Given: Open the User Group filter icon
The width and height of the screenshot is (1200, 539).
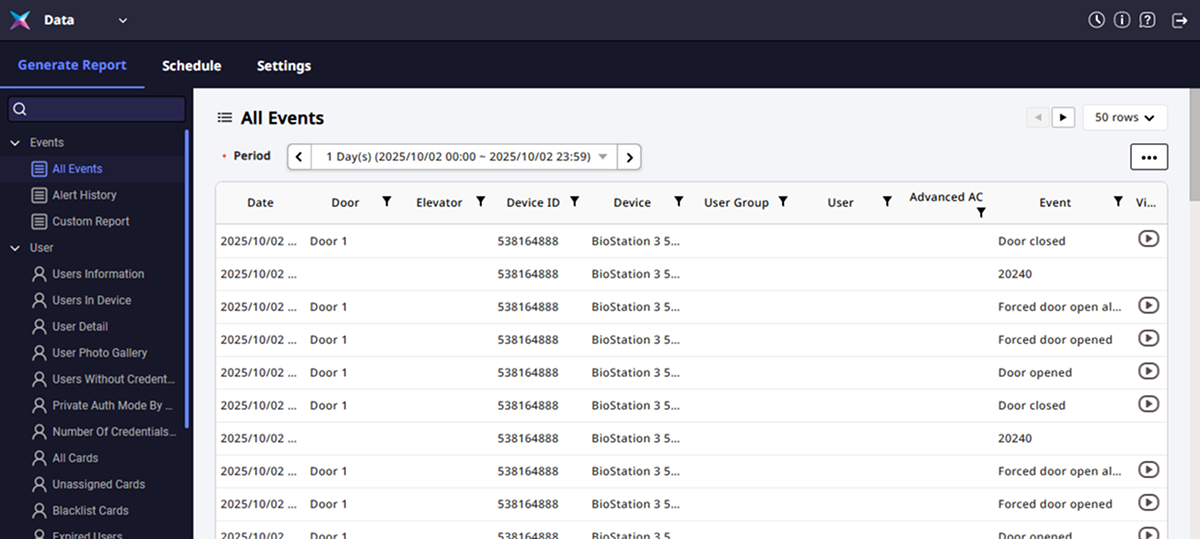Looking at the screenshot, I should (x=783, y=202).
